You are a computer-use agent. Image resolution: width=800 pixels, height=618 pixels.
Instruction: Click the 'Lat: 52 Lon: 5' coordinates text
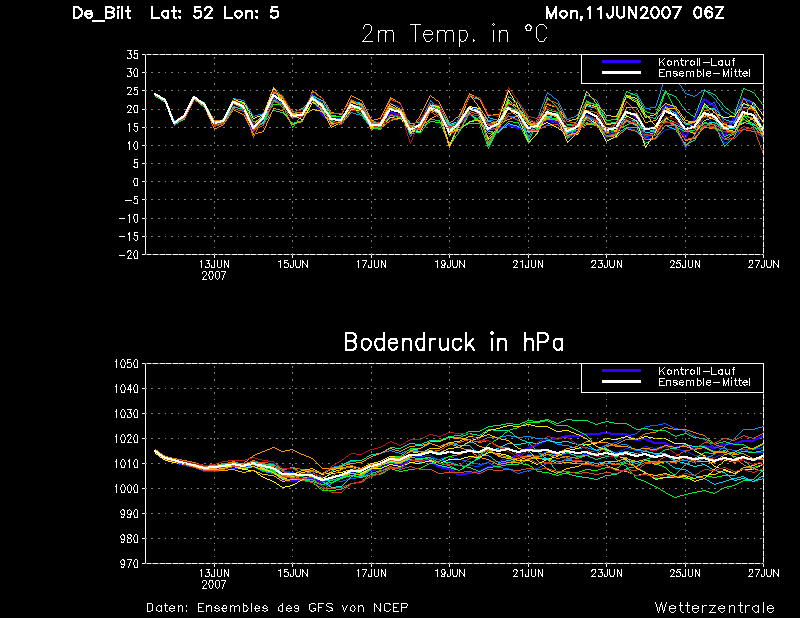coord(214,13)
